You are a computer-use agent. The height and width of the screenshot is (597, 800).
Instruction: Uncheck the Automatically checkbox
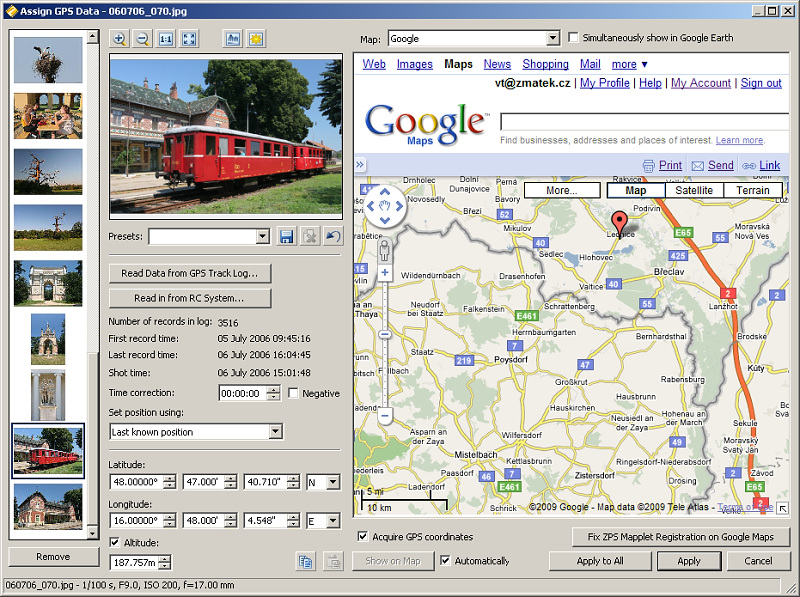pos(445,561)
